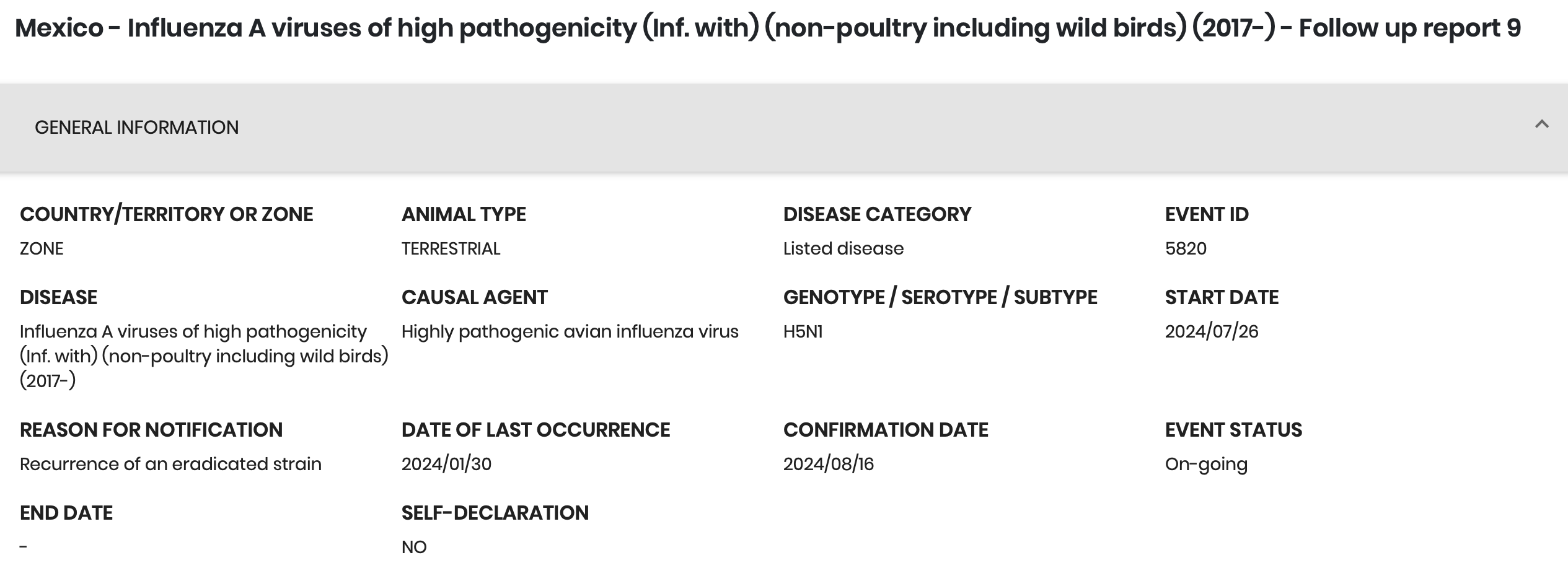Screen dimensions: 1568x581
Task: Click the Disease field description text
Action: [x=204, y=356]
